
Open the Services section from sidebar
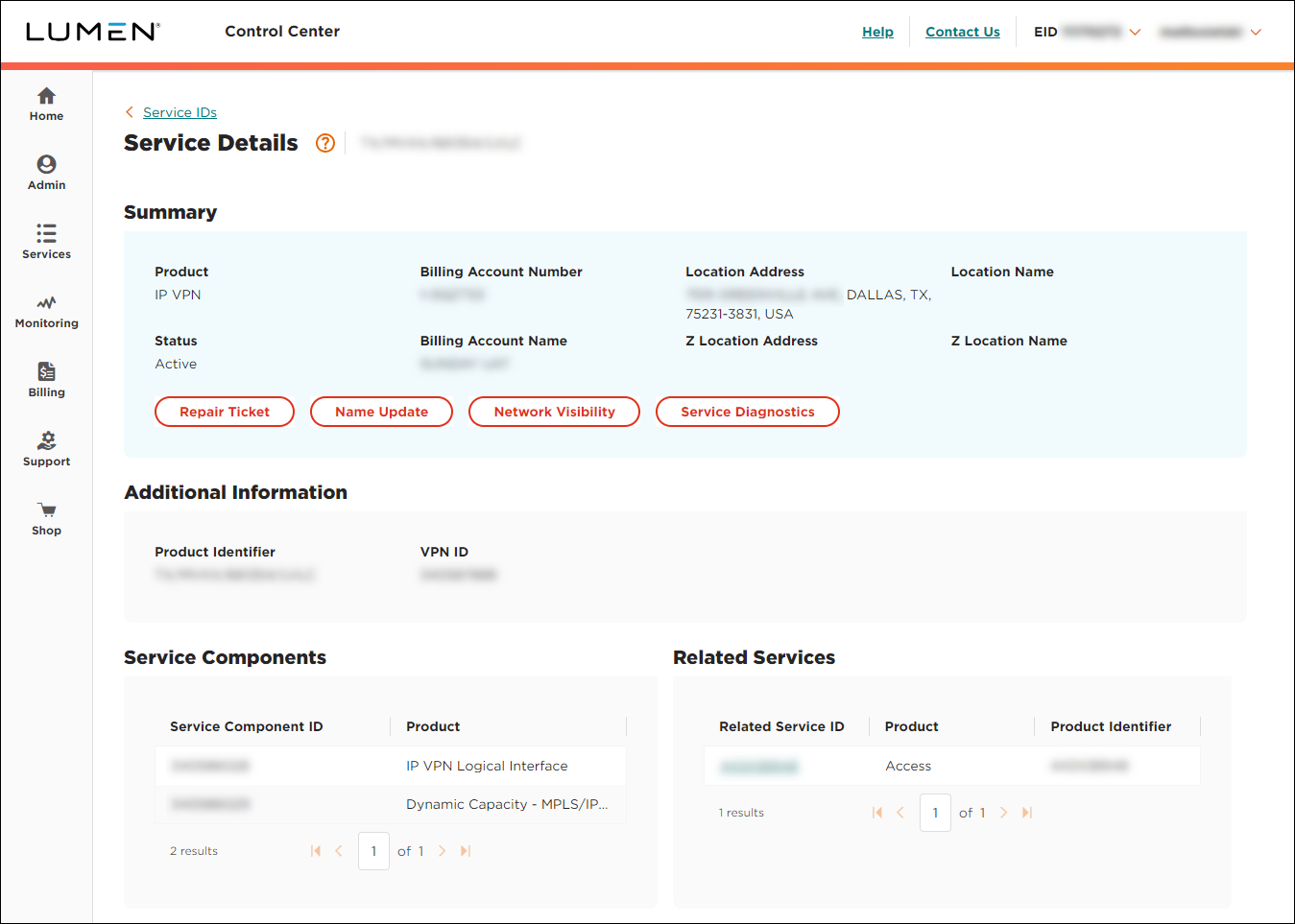[x=46, y=241]
